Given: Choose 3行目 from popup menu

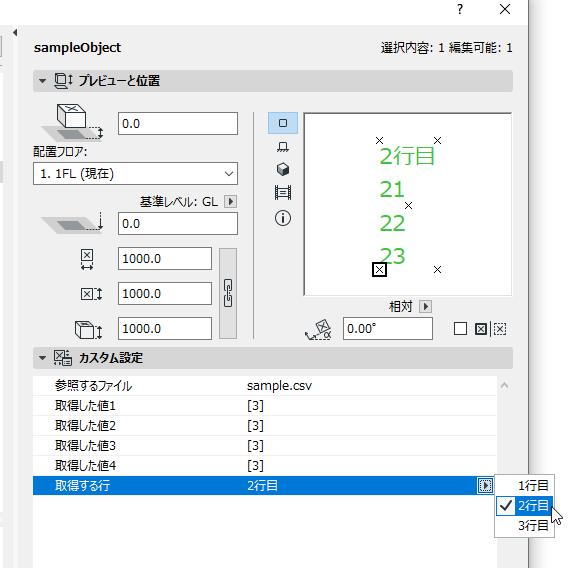Looking at the screenshot, I should click(524, 525).
